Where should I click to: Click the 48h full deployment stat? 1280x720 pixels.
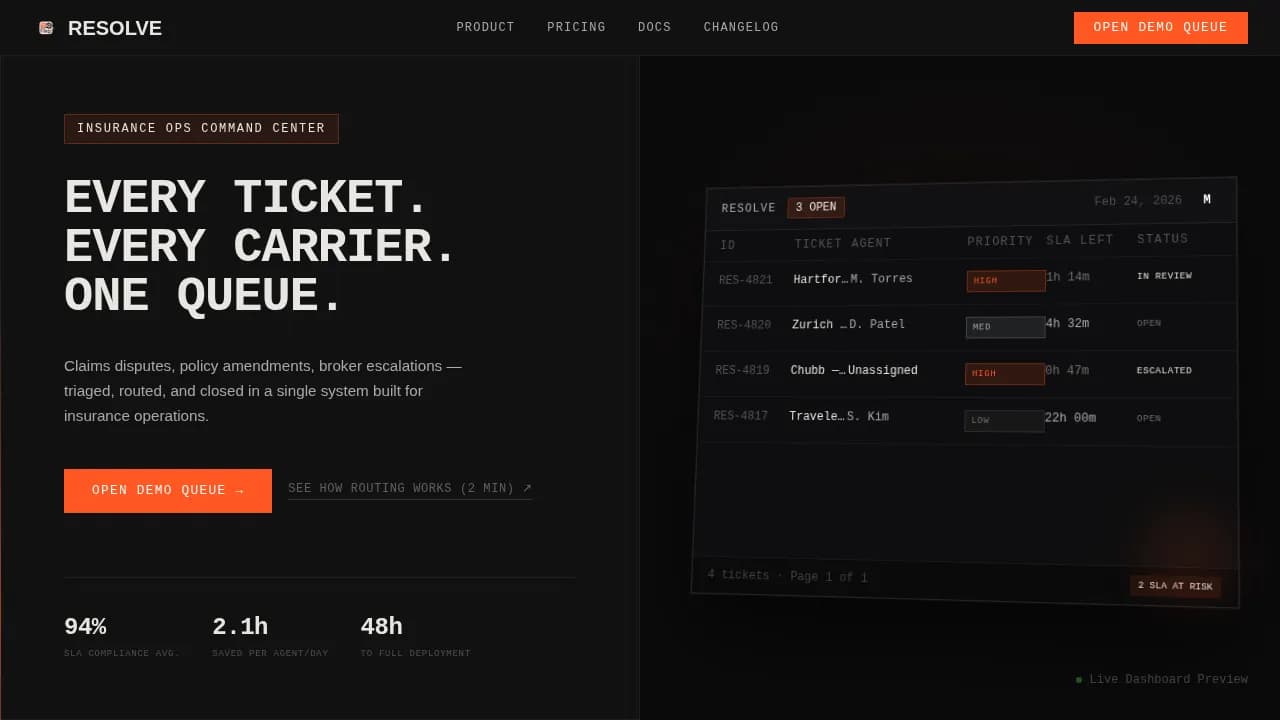pyautogui.click(x=415, y=637)
